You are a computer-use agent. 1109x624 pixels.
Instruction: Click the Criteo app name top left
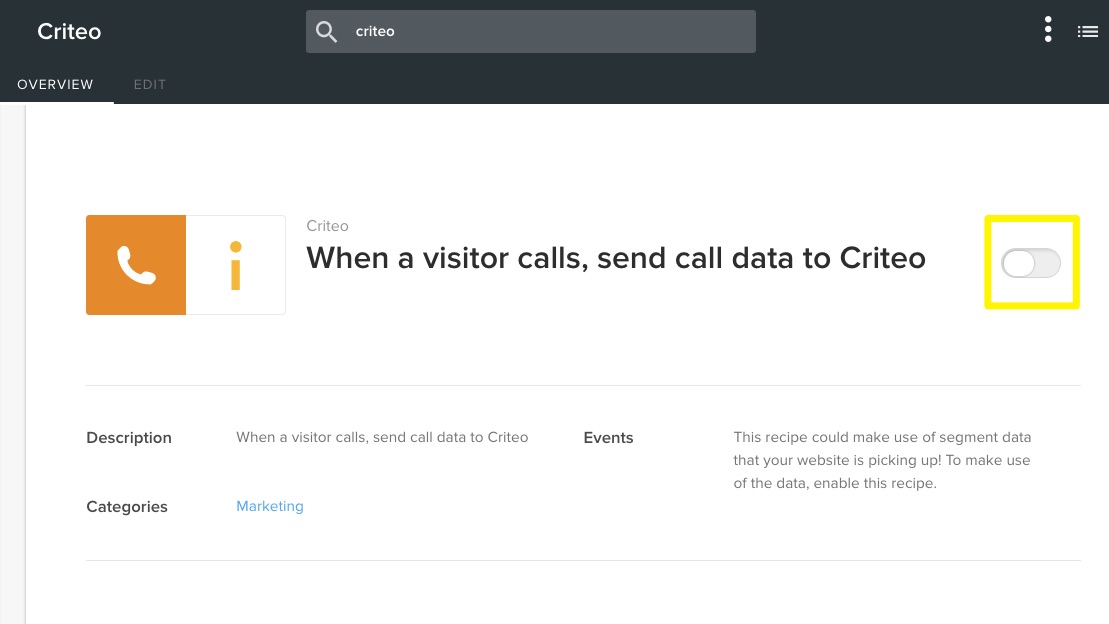[68, 31]
